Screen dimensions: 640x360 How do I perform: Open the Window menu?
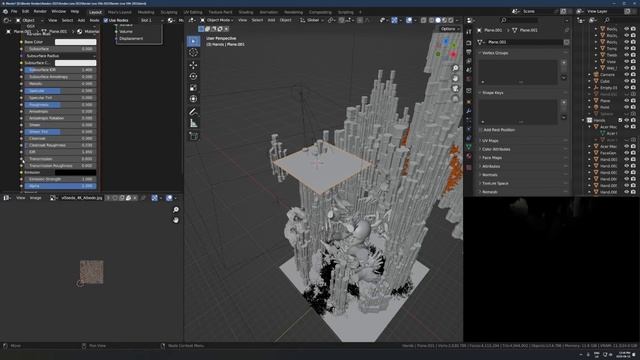point(58,12)
